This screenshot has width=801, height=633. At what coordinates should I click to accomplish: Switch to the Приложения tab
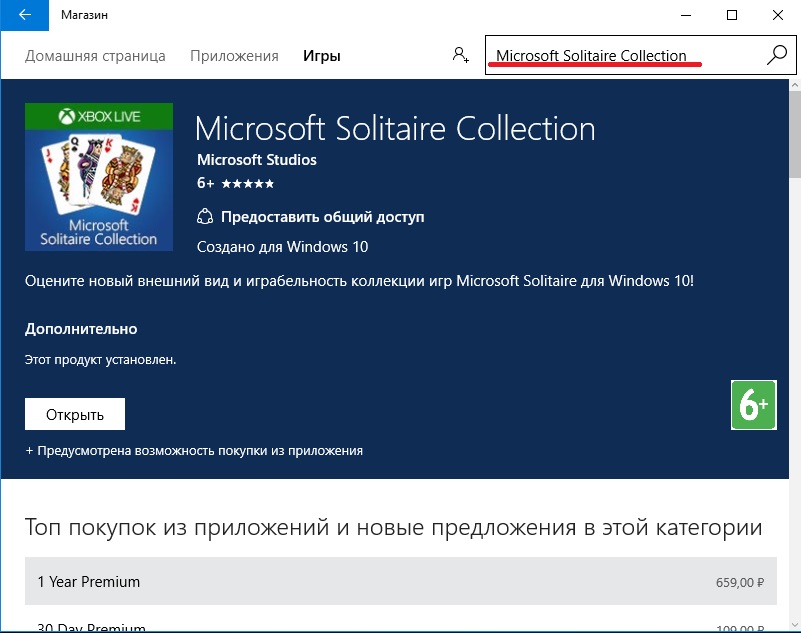(234, 56)
